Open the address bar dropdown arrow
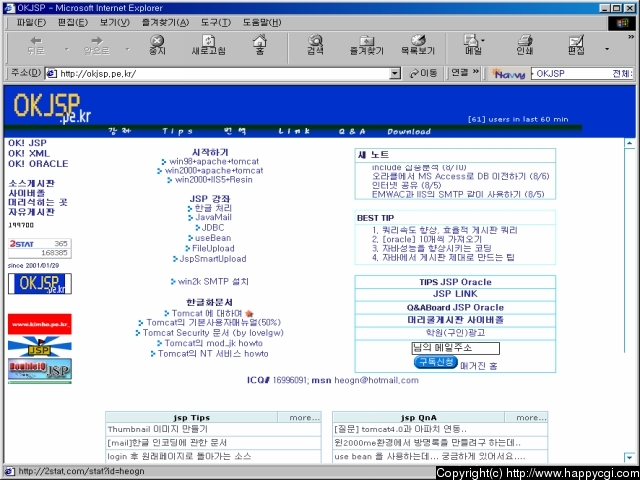The height and width of the screenshot is (480, 640). pyautogui.click(x=395, y=73)
